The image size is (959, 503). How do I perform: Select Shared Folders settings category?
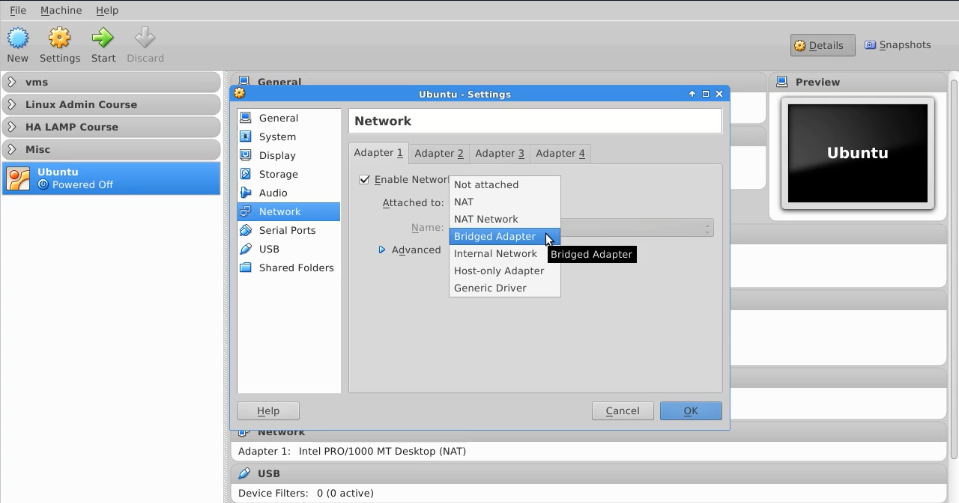point(296,268)
